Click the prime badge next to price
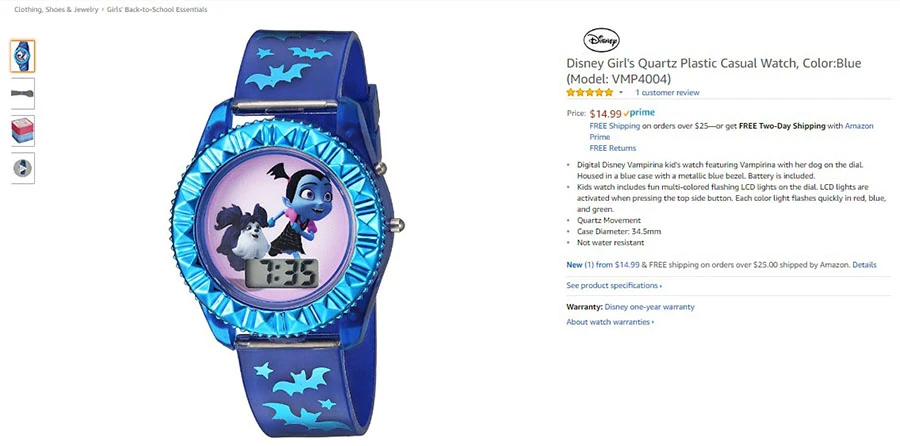This screenshot has height=446, width=900. 639,113
